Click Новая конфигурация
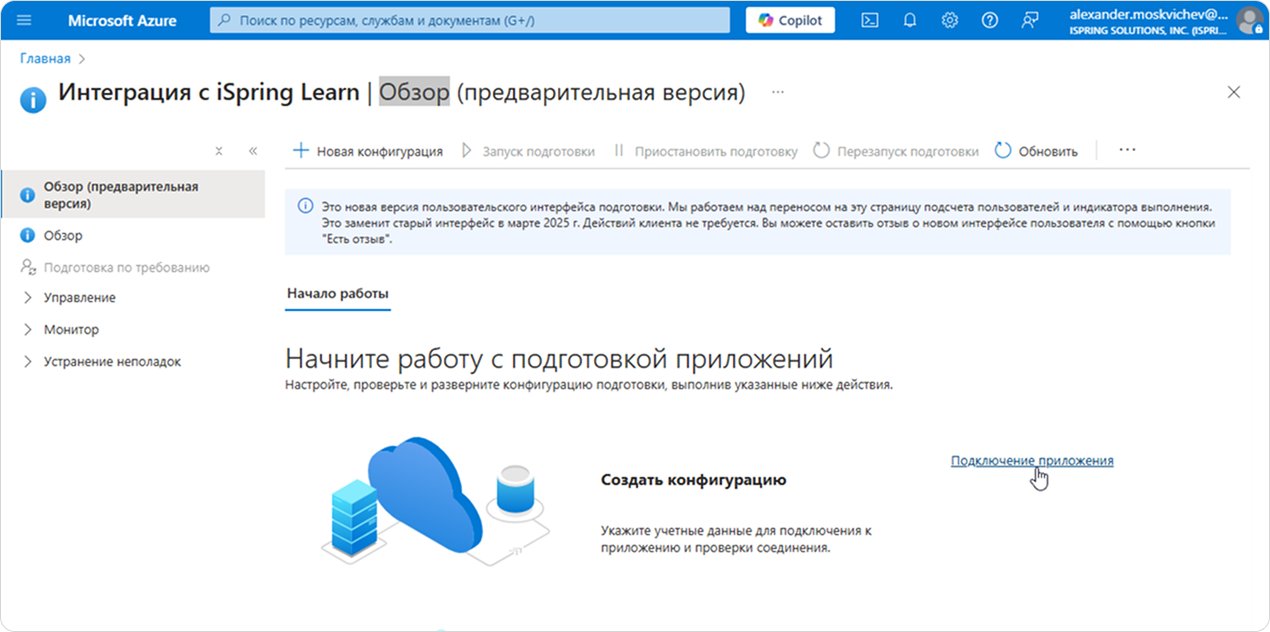The image size is (1270, 632). coord(367,151)
